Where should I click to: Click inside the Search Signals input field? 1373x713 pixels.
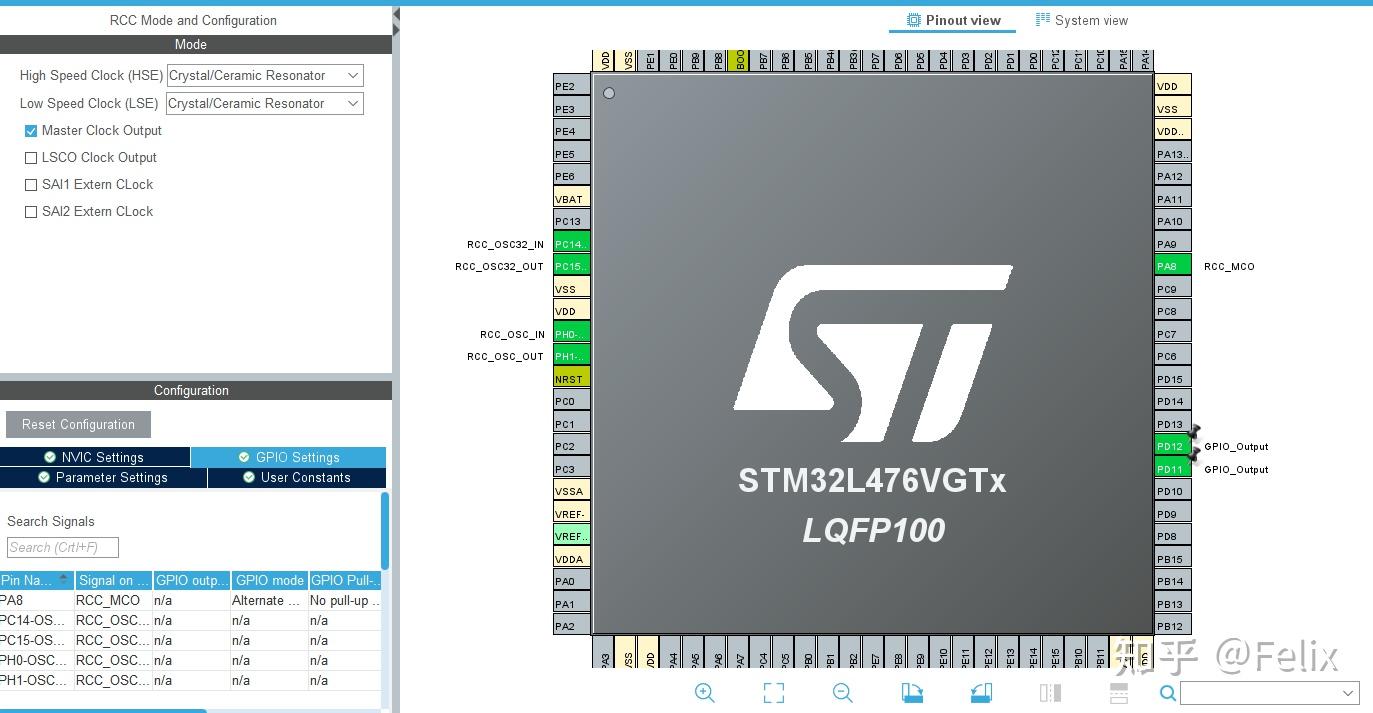click(x=62, y=547)
